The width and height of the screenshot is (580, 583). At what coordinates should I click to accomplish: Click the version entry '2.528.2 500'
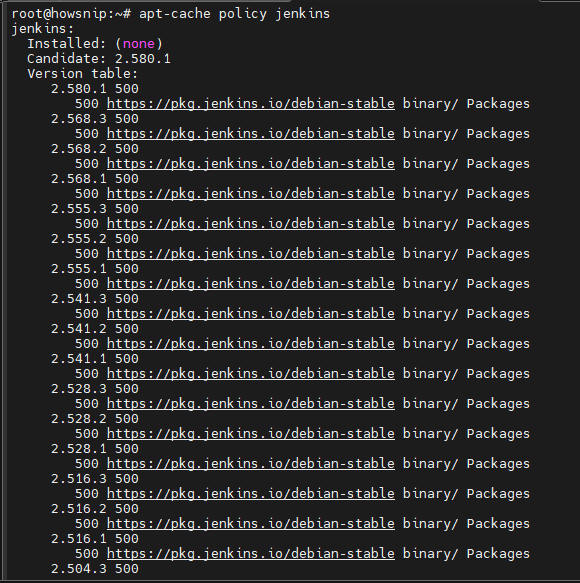95,419
